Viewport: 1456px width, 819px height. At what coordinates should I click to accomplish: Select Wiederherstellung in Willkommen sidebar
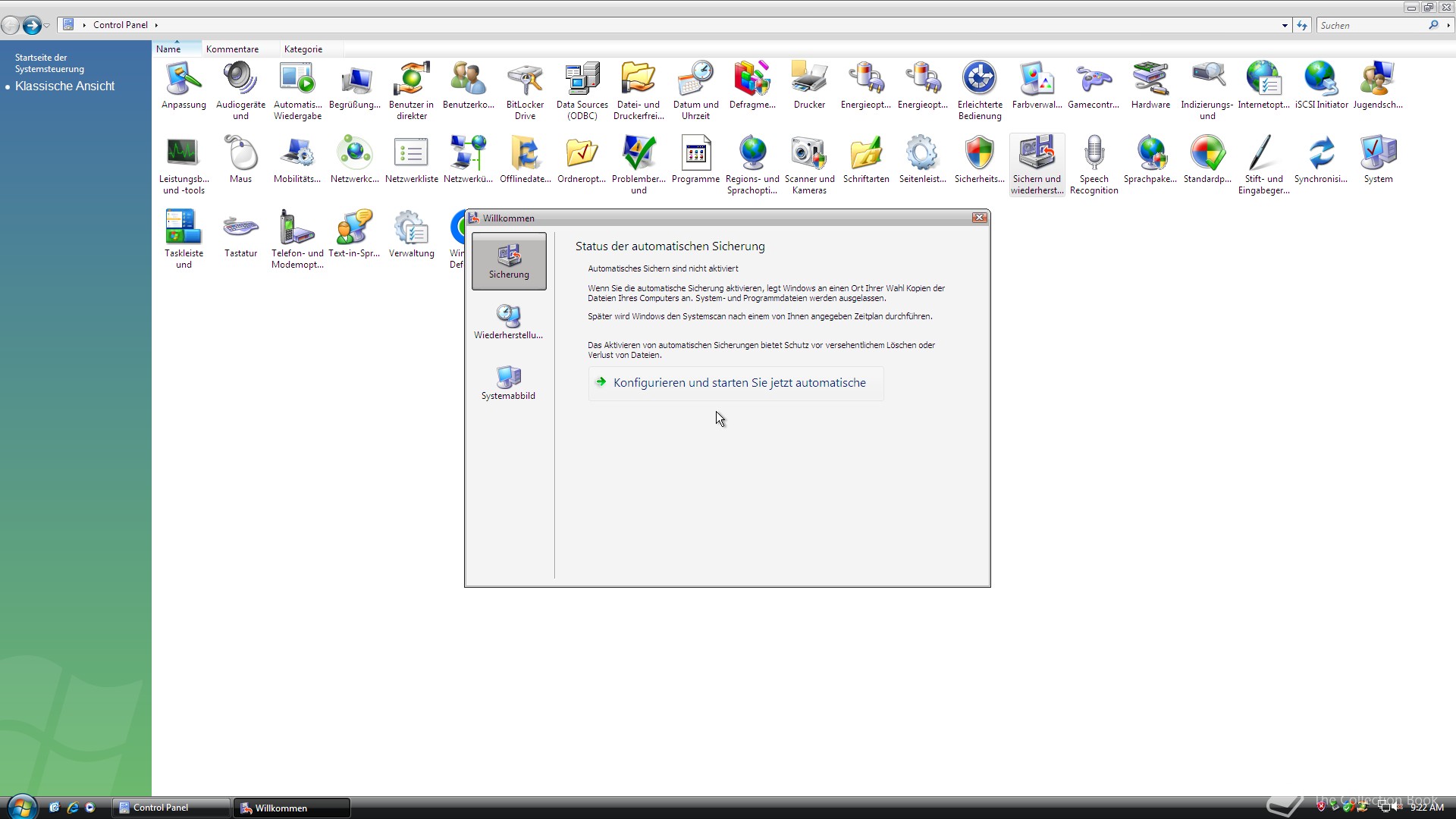coord(508,322)
